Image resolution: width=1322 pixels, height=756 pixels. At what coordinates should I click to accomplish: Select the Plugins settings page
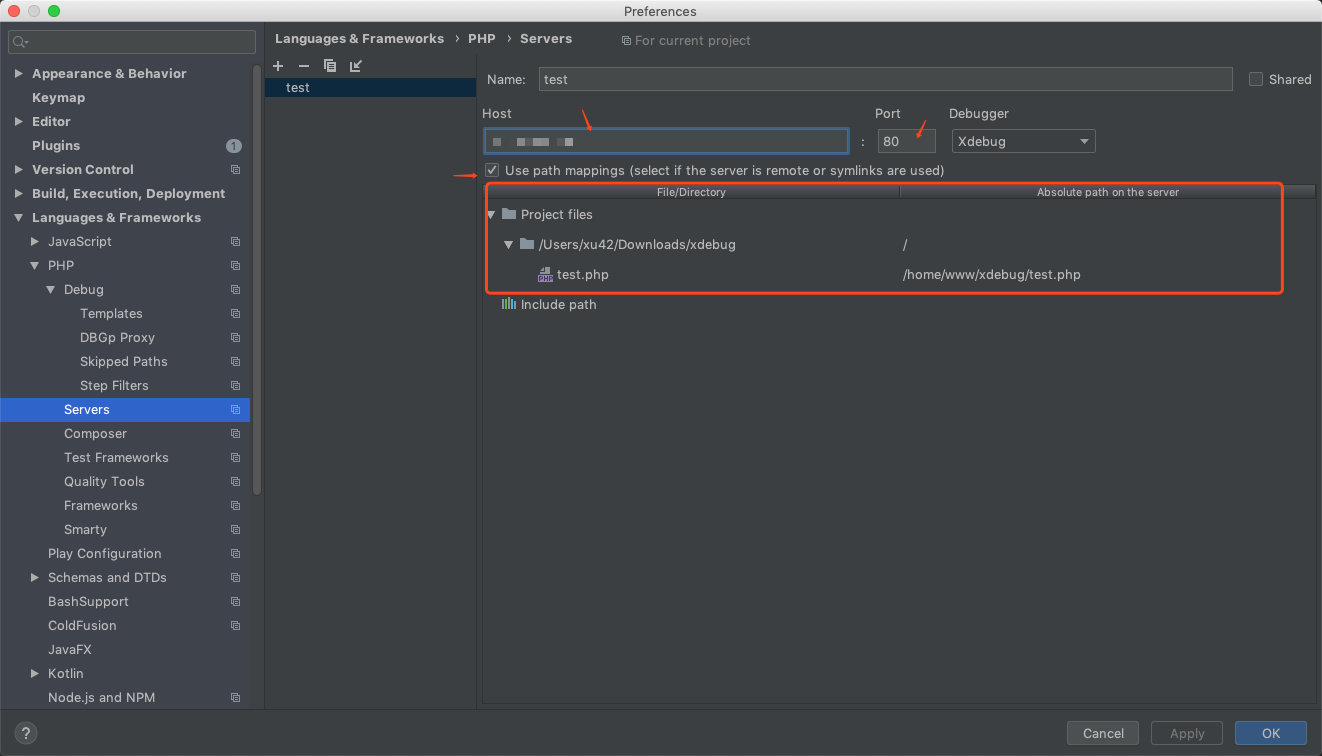tap(56, 146)
